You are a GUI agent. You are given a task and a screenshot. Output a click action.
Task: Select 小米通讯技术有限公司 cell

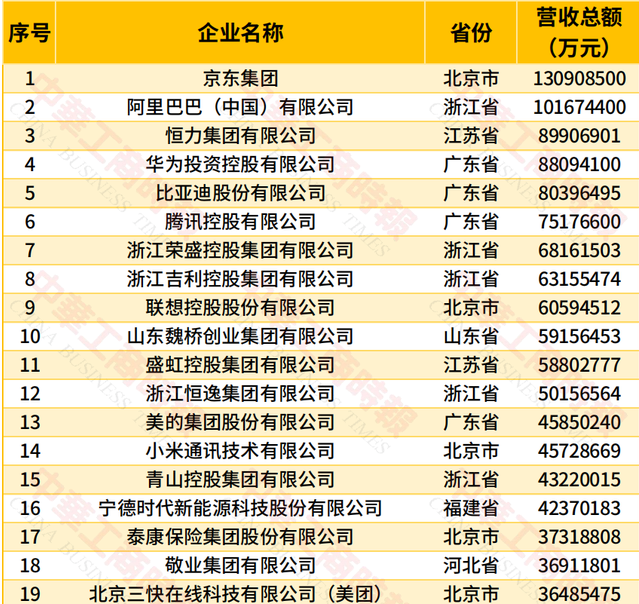[x=240, y=451]
